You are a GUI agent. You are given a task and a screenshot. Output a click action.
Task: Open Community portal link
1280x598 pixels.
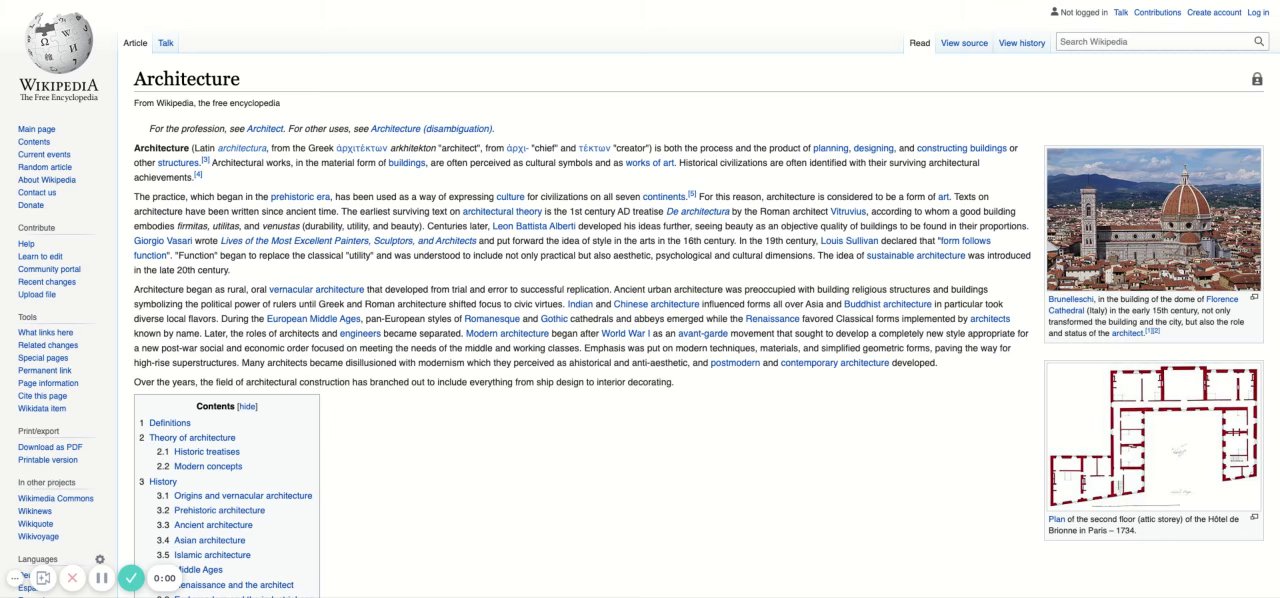point(49,269)
